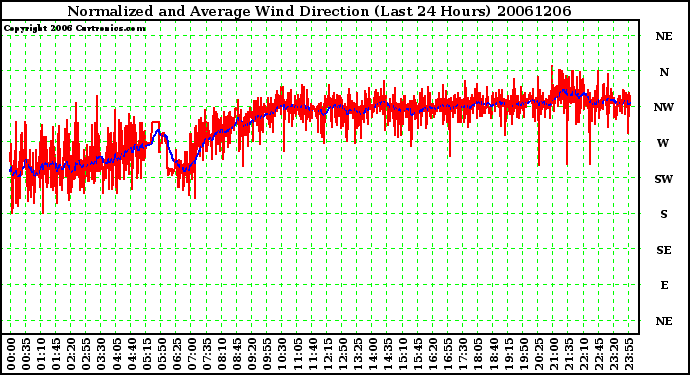
Task: Click the 00:00 time axis label
Action: click(11, 354)
